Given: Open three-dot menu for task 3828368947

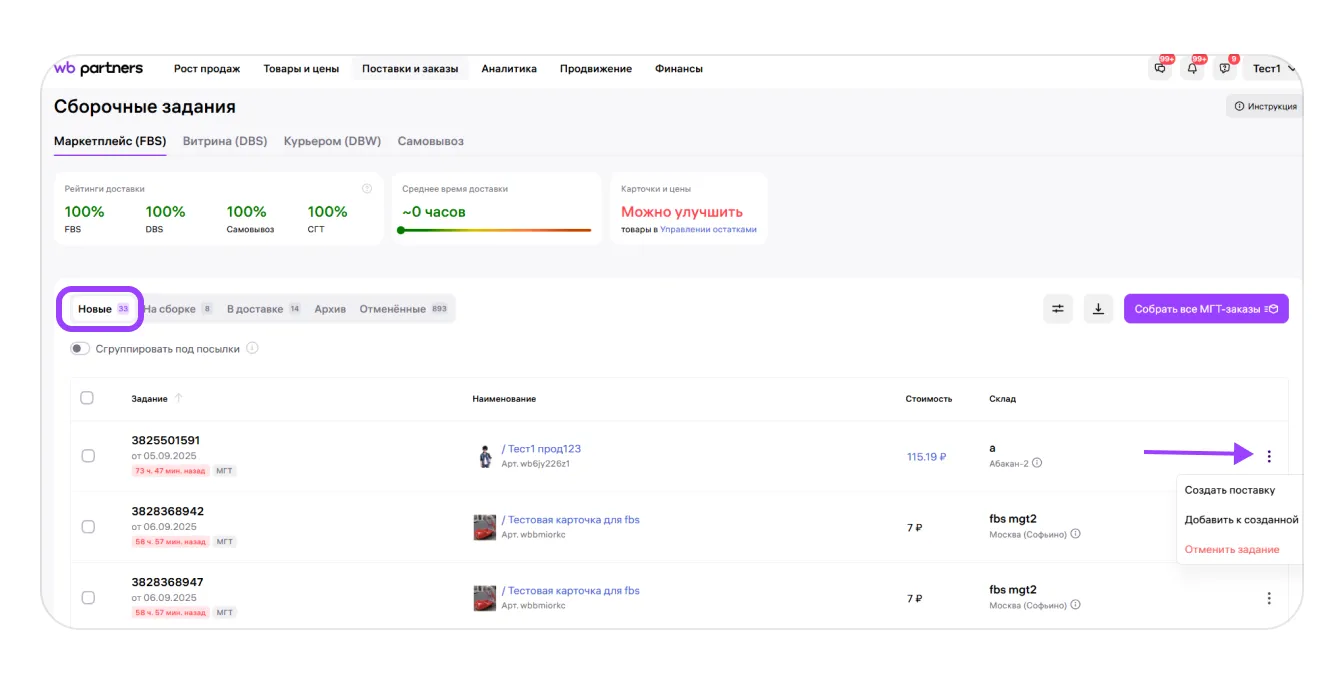Looking at the screenshot, I should click(1269, 598).
